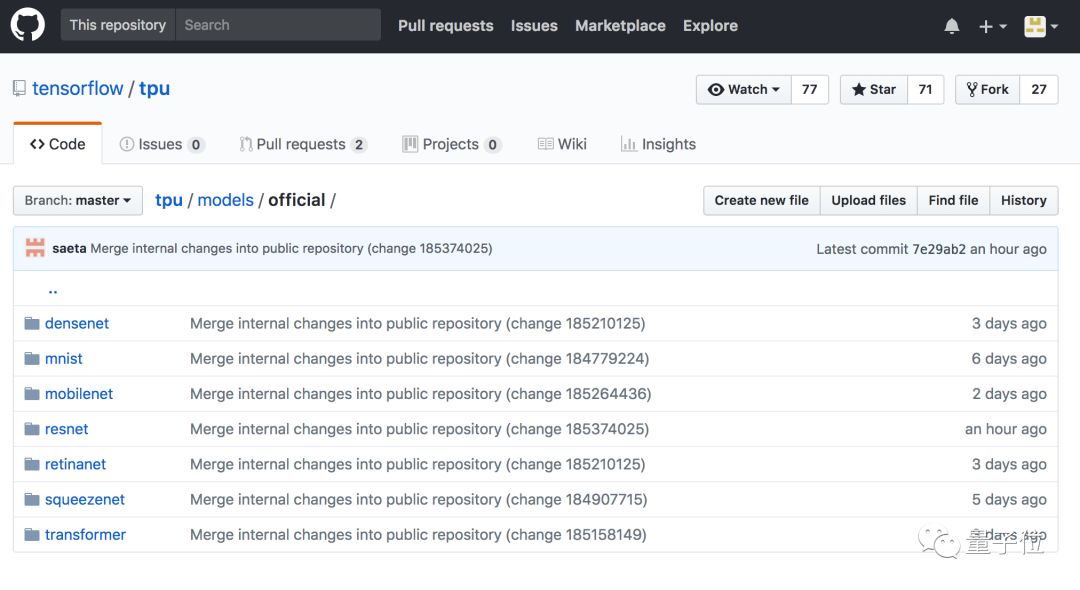The height and width of the screenshot is (590, 1080).
Task: Expand the plus create-new menu
Action: [x=993, y=26]
